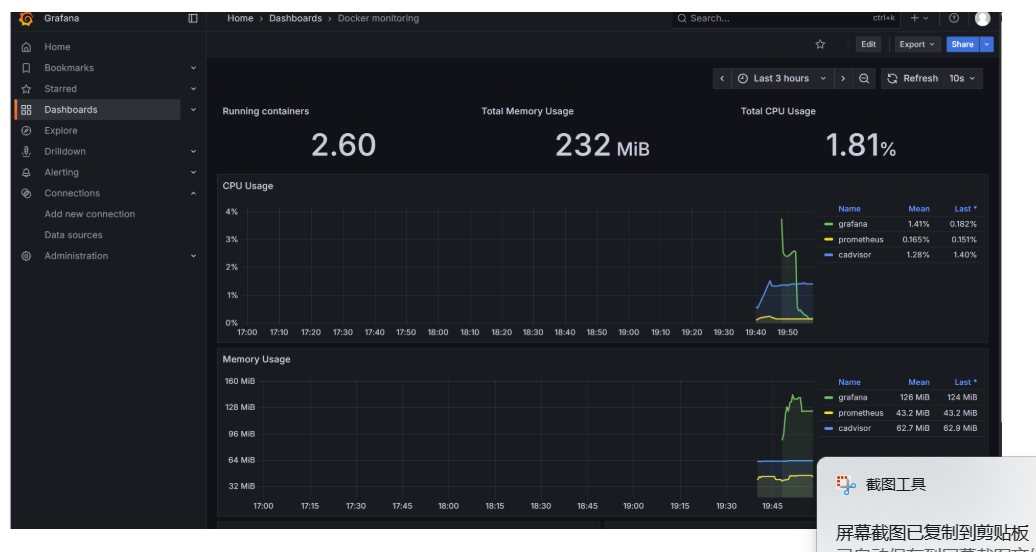Click the search magnifier icon
Viewport: 1036px width, 552px height.
tap(682, 19)
